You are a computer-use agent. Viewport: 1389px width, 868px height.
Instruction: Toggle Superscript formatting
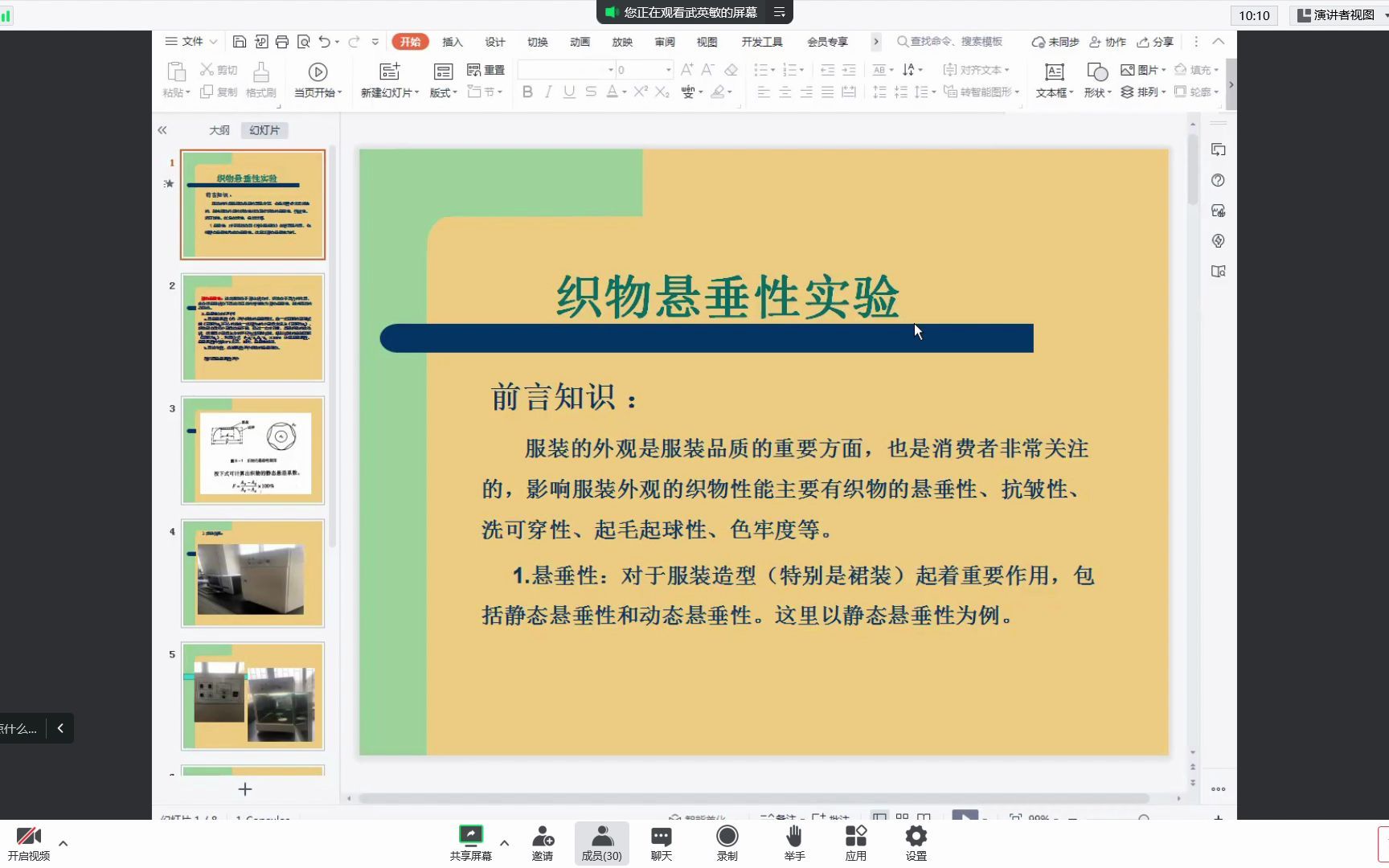tap(641, 92)
